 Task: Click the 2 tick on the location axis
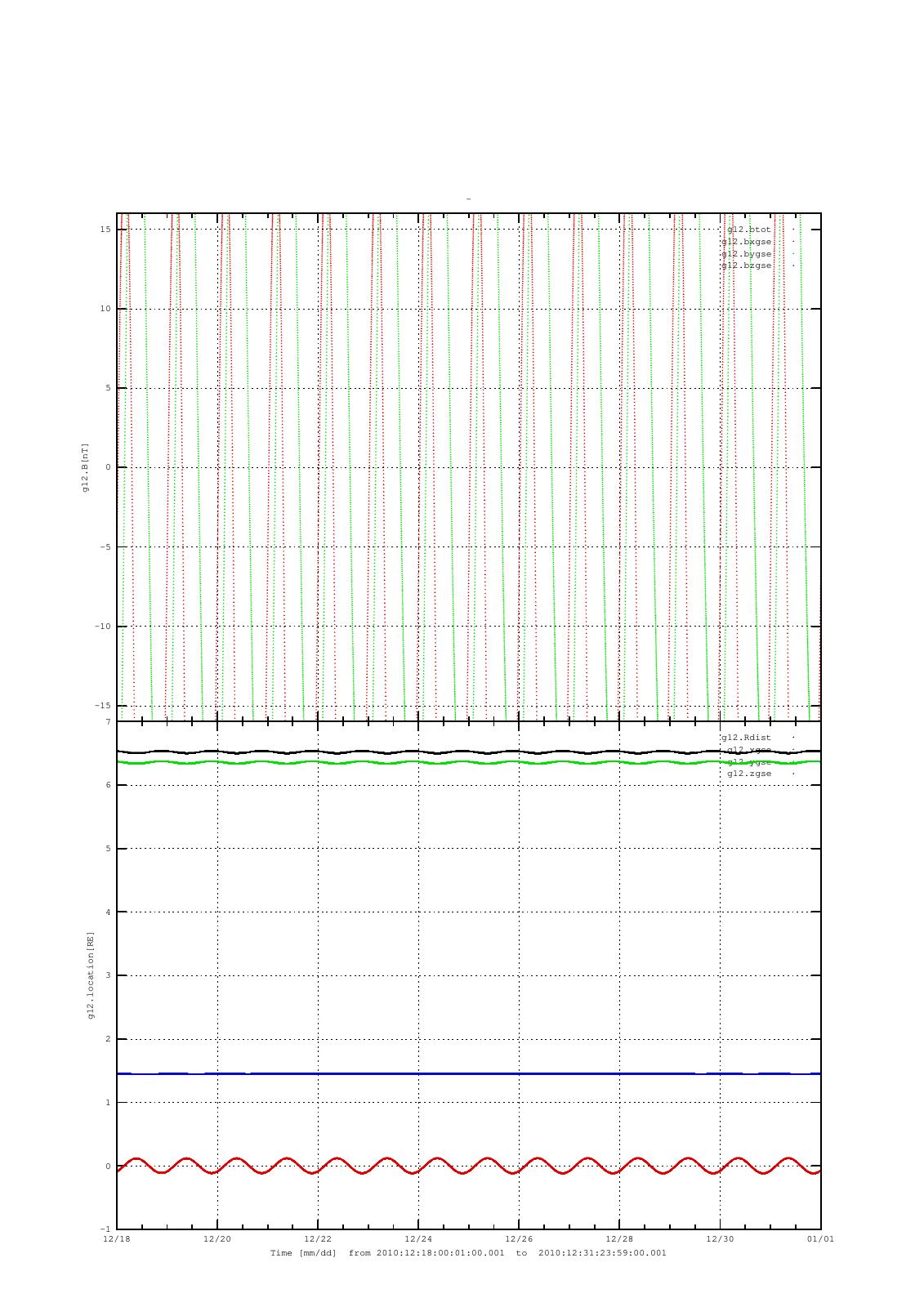pos(108,1039)
